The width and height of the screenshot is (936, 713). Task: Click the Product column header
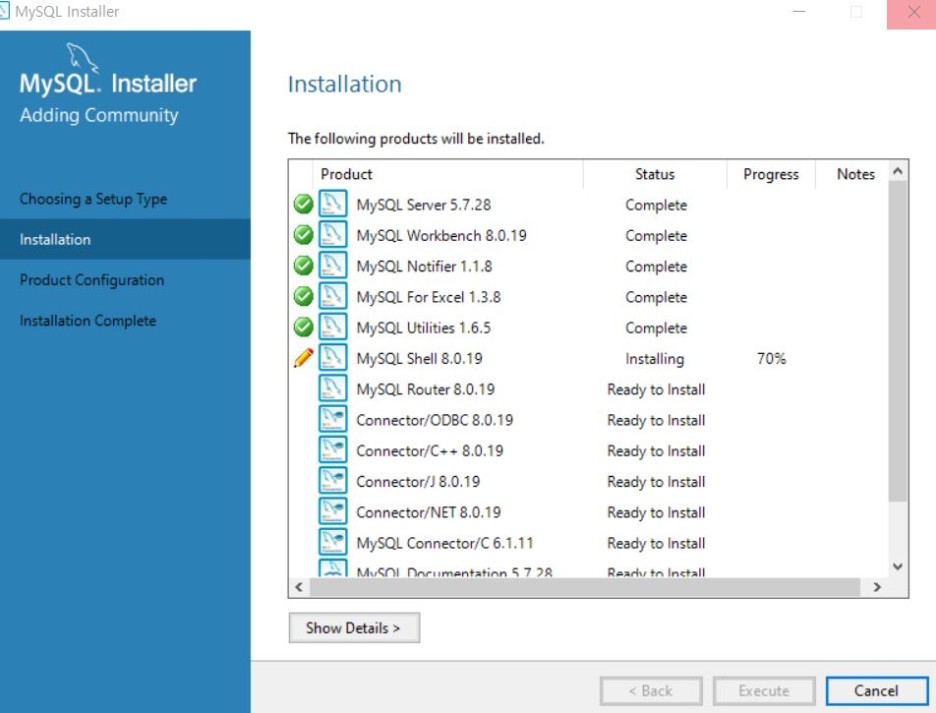[448, 174]
